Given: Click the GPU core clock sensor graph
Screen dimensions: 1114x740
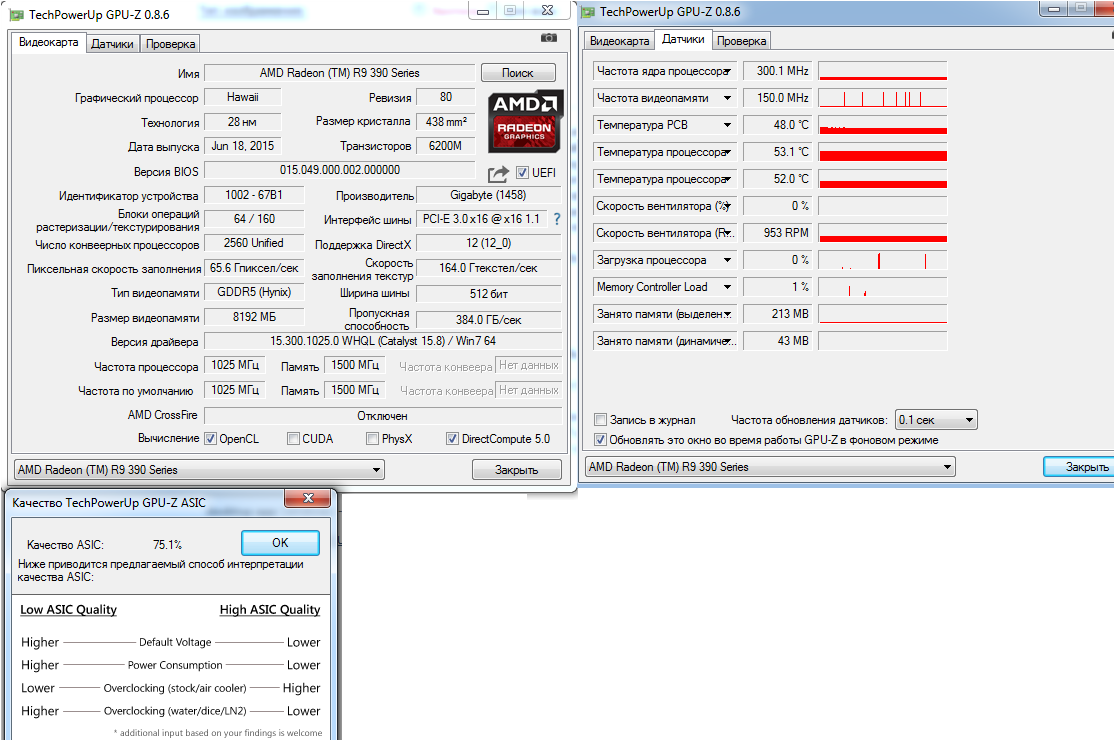Looking at the screenshot, I should click(x=883, y=71).
